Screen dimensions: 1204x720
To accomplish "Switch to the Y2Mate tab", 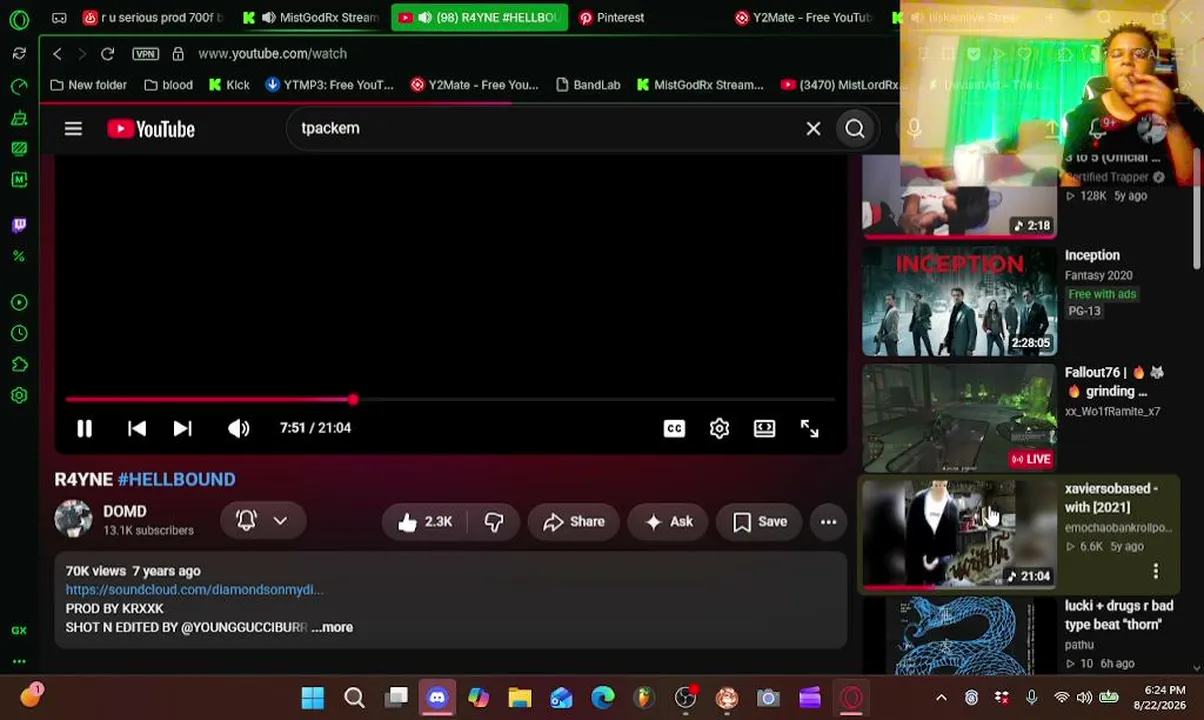I will tap(805, 17).
